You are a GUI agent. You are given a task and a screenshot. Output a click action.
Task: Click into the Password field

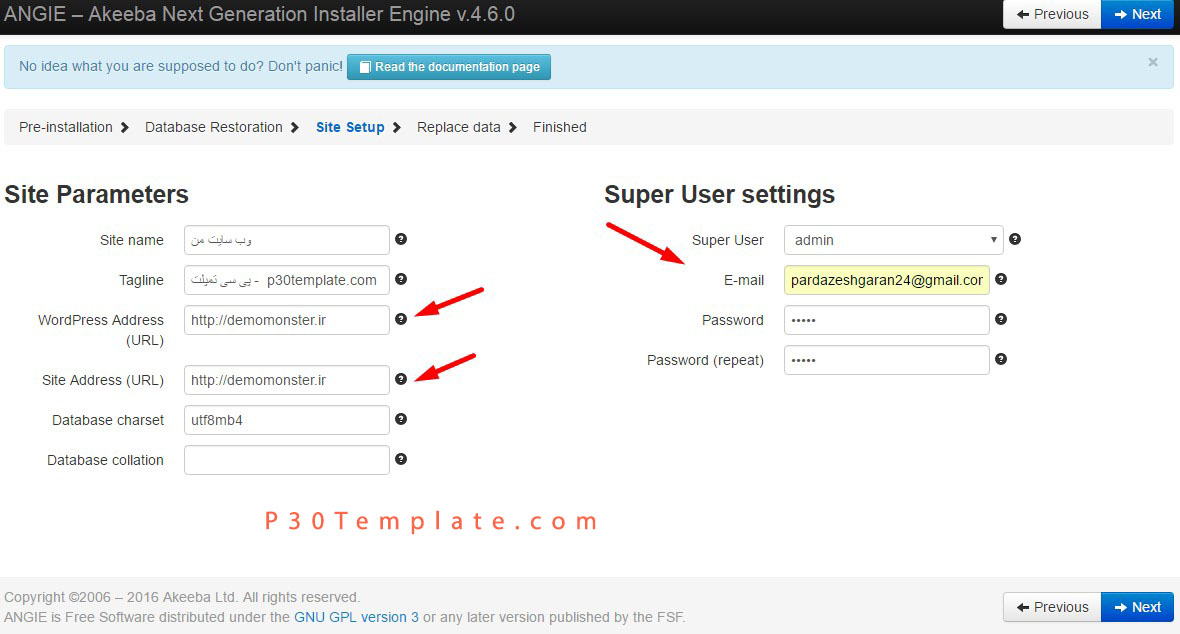(x=887, y=320)
